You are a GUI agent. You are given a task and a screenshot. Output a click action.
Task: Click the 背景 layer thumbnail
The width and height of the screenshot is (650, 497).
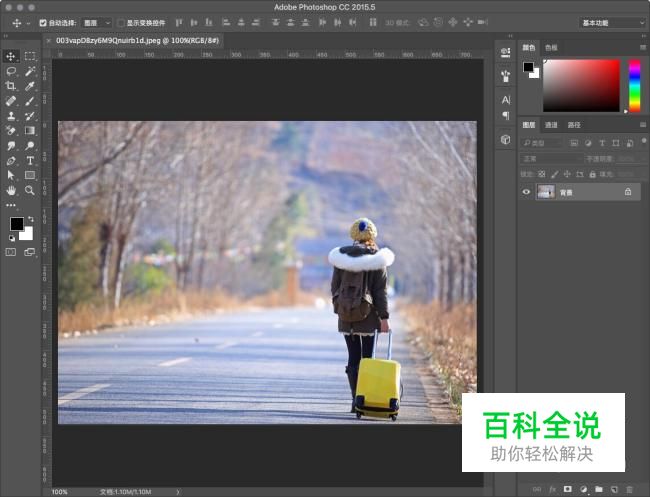point(546,191)
